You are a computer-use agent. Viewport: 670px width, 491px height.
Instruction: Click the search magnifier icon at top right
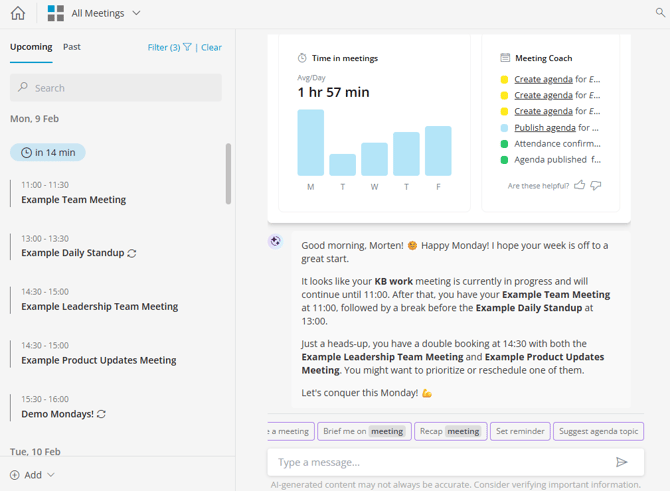(x=661, y=13)
